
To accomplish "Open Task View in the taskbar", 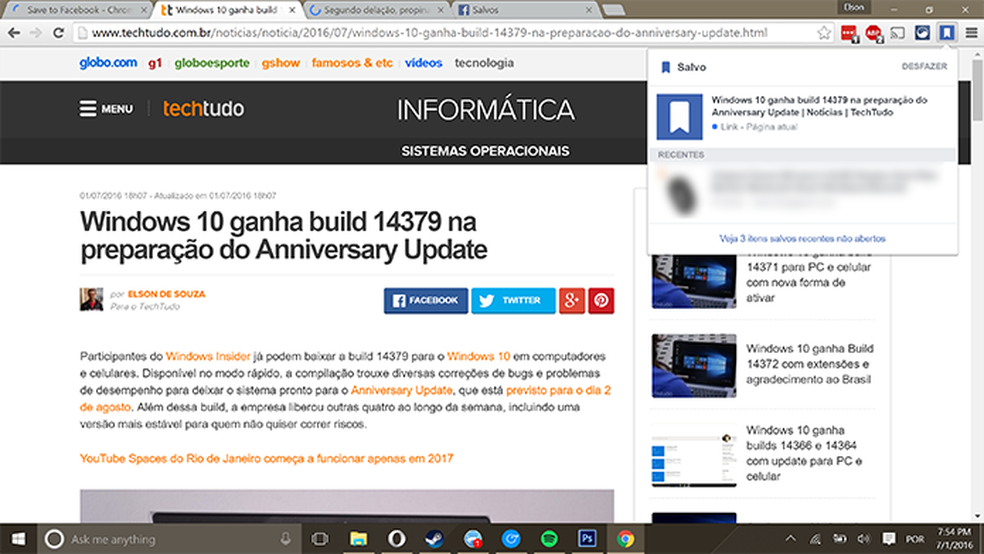I will (x=320, y=538).
